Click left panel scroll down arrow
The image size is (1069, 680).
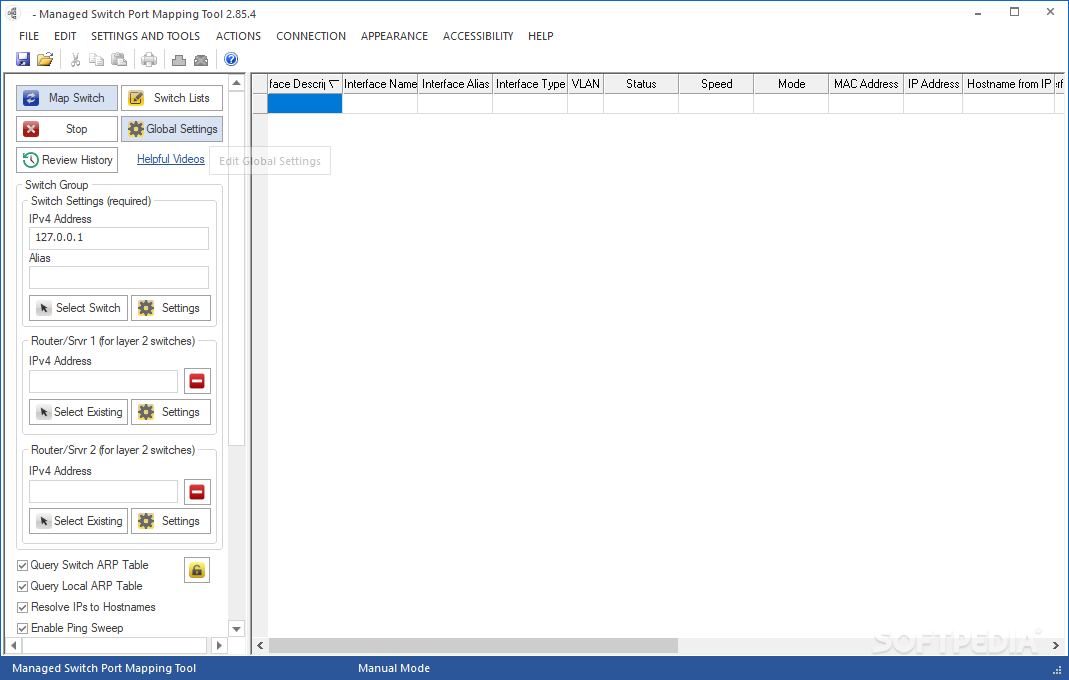pos(237,629)
